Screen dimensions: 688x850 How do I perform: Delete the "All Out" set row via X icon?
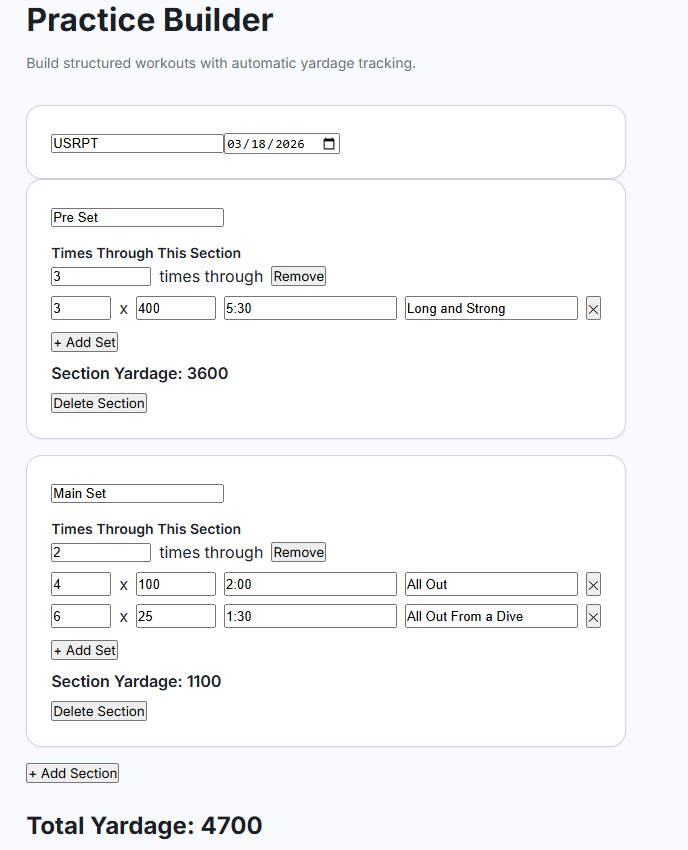pos(593,584)
